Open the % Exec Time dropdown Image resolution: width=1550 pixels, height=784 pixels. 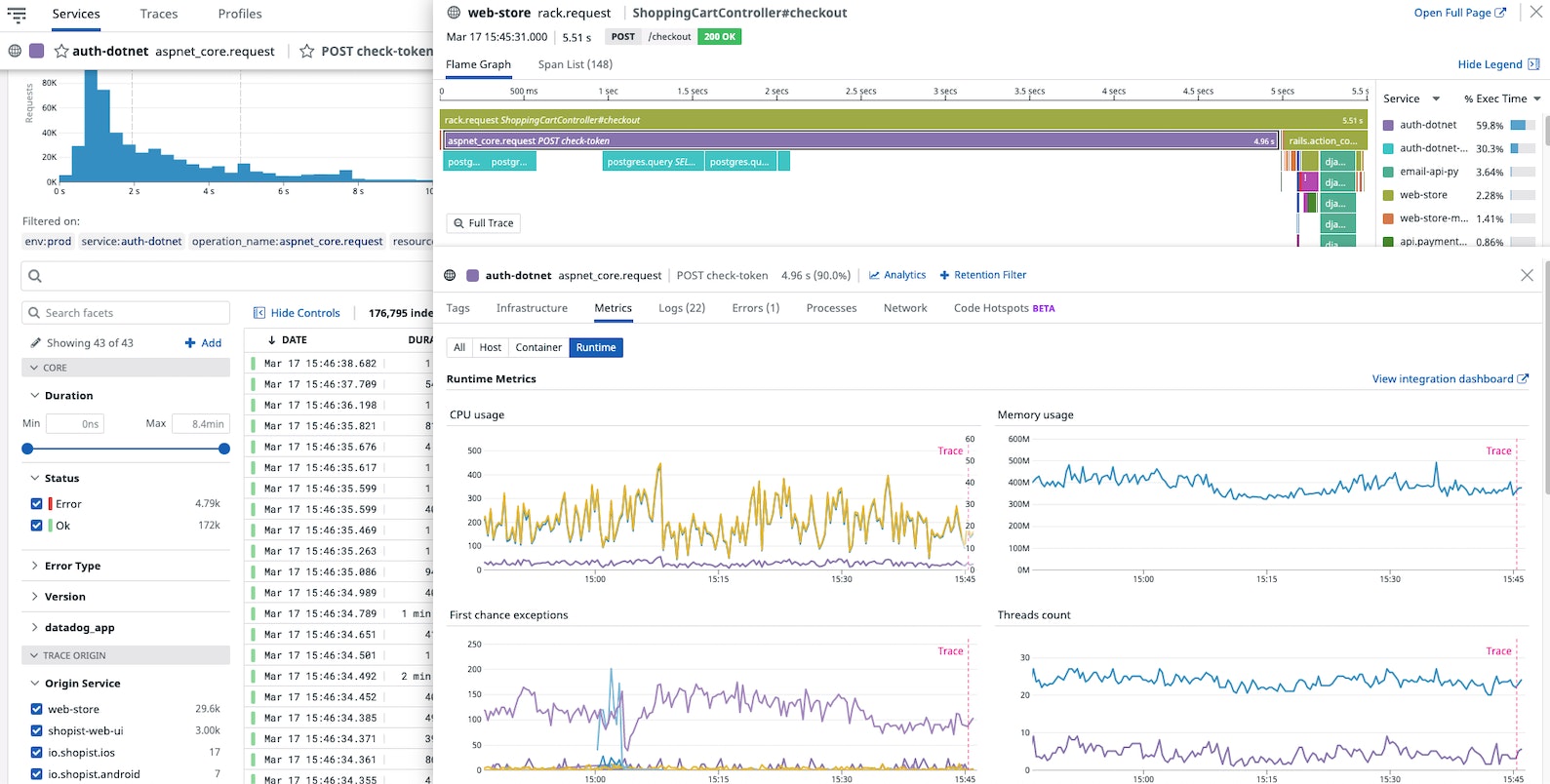pos(1537,98)
